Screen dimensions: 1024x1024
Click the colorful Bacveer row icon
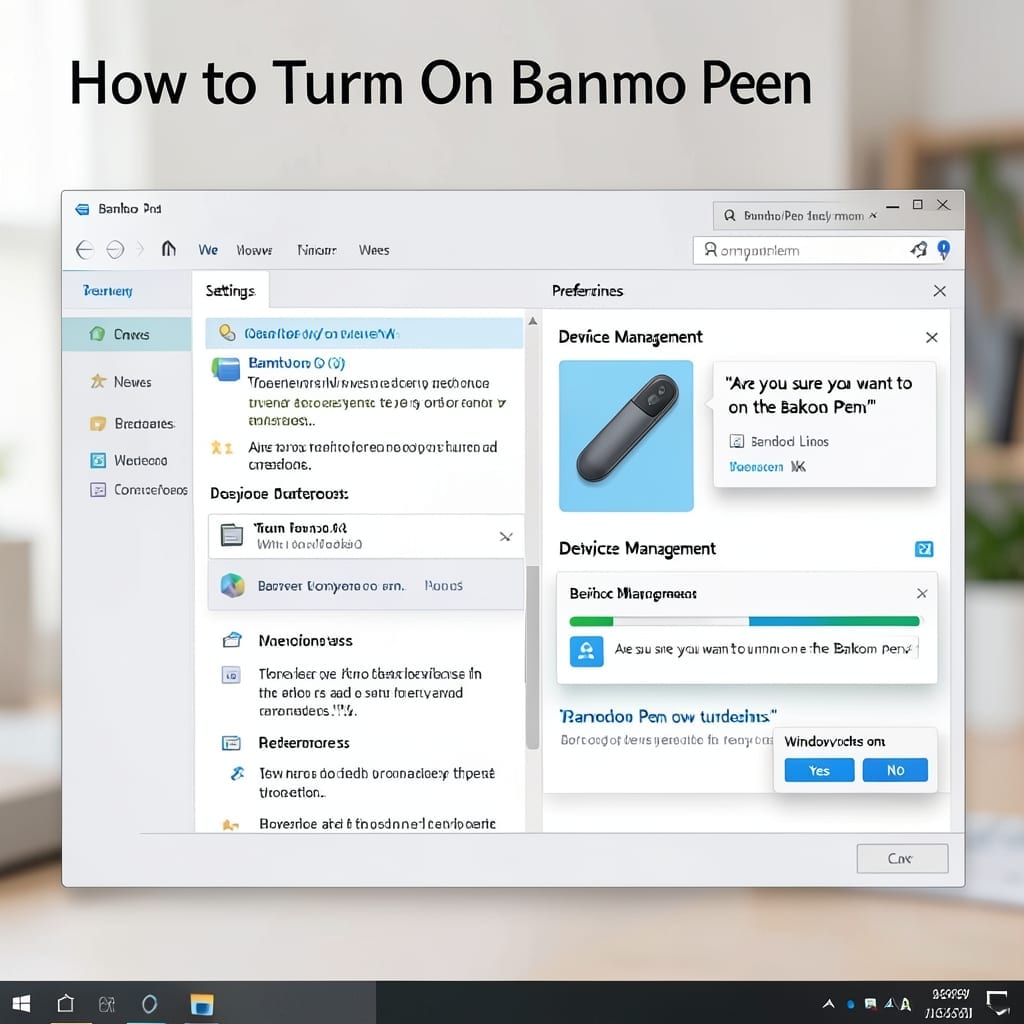point(232,586)
